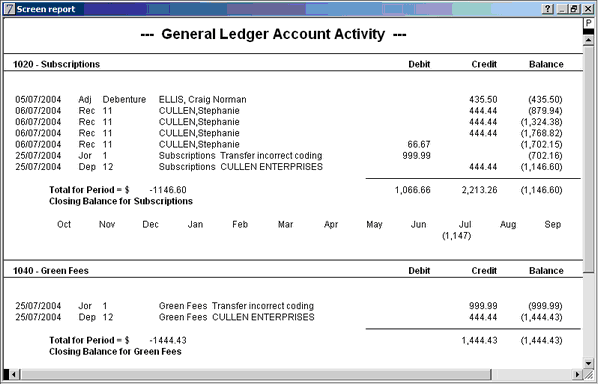Click the Dec month label

tap(150, 224)
